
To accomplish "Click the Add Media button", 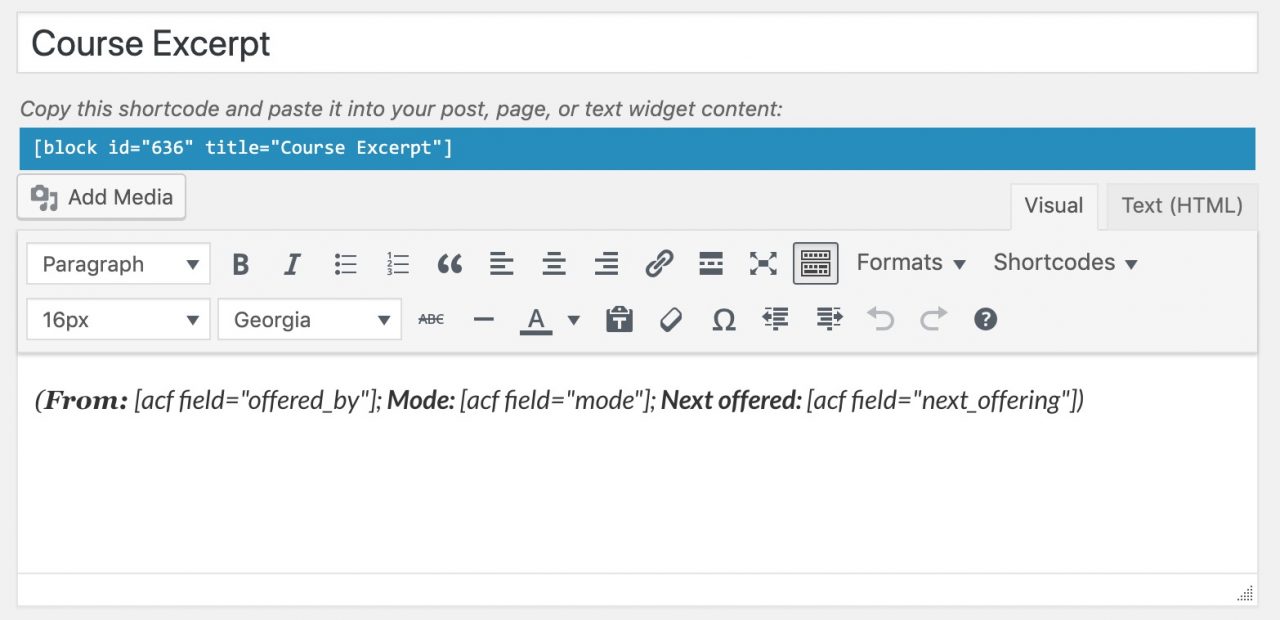I will [x=101, y=197].
